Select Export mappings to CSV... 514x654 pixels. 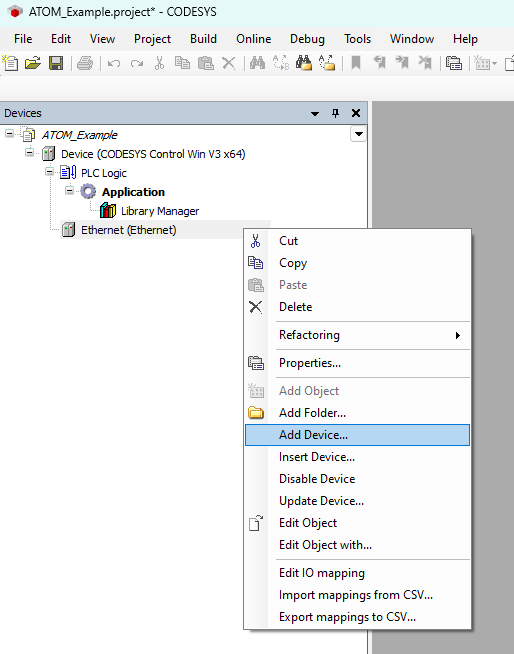coord(358,617)
